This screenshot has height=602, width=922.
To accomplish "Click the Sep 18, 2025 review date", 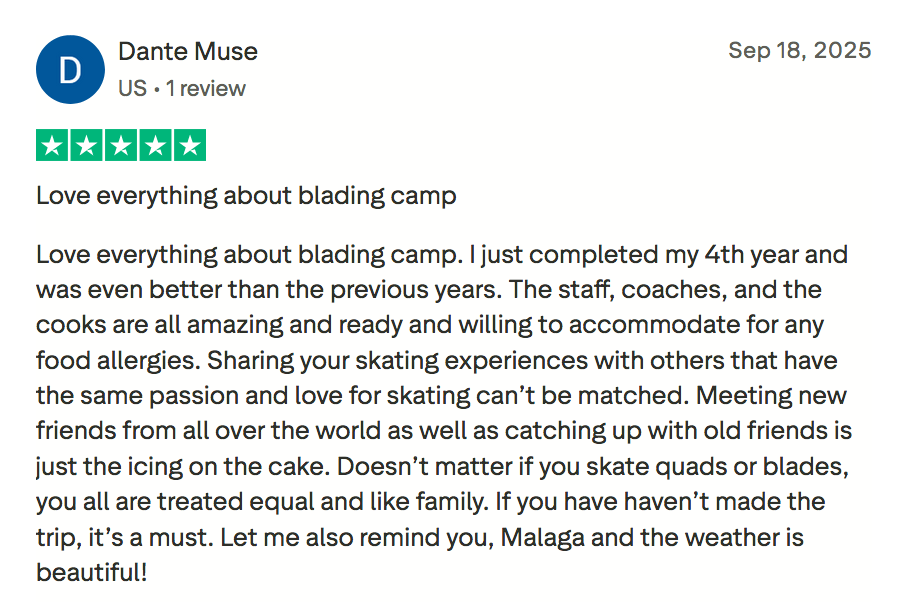I will pyautogui.click(x=799, y=50).
